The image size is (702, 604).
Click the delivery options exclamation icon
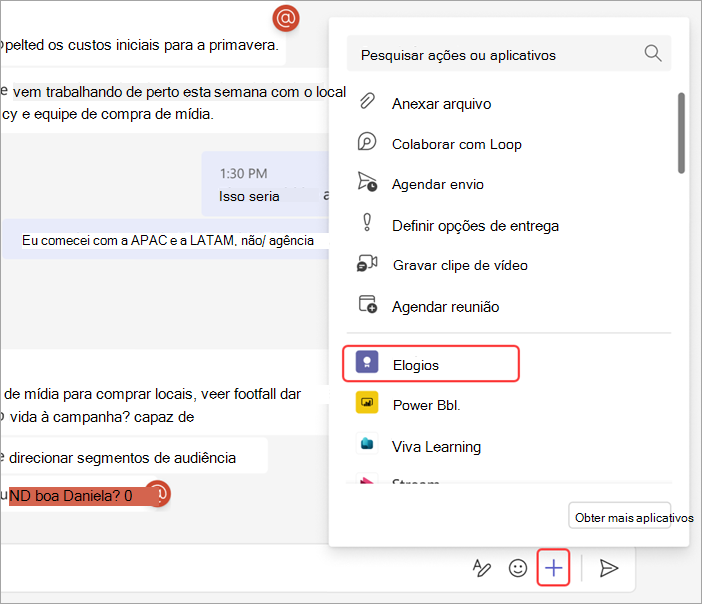(367, 222)
